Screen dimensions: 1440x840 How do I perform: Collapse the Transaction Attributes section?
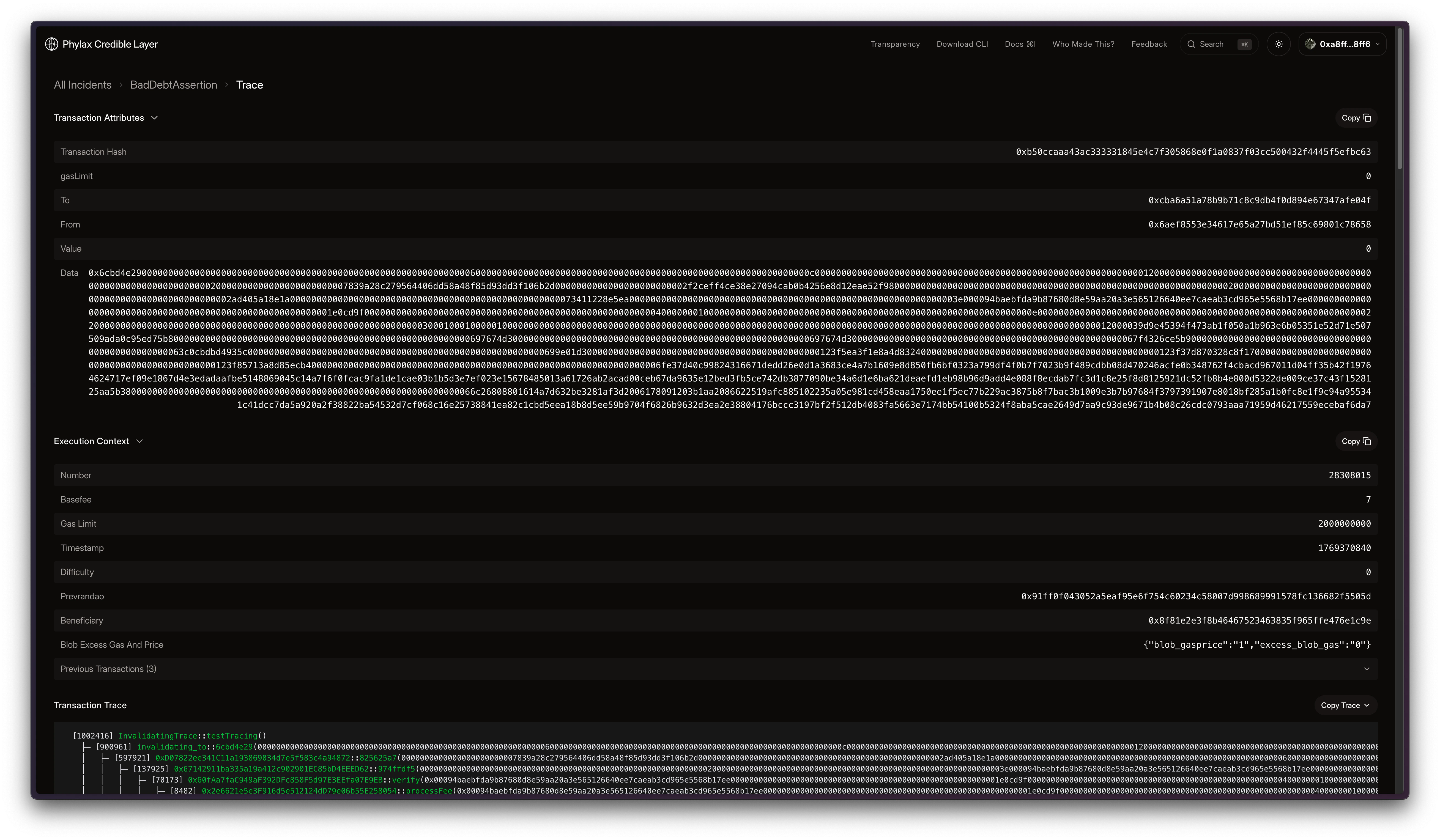click(154, 118)
